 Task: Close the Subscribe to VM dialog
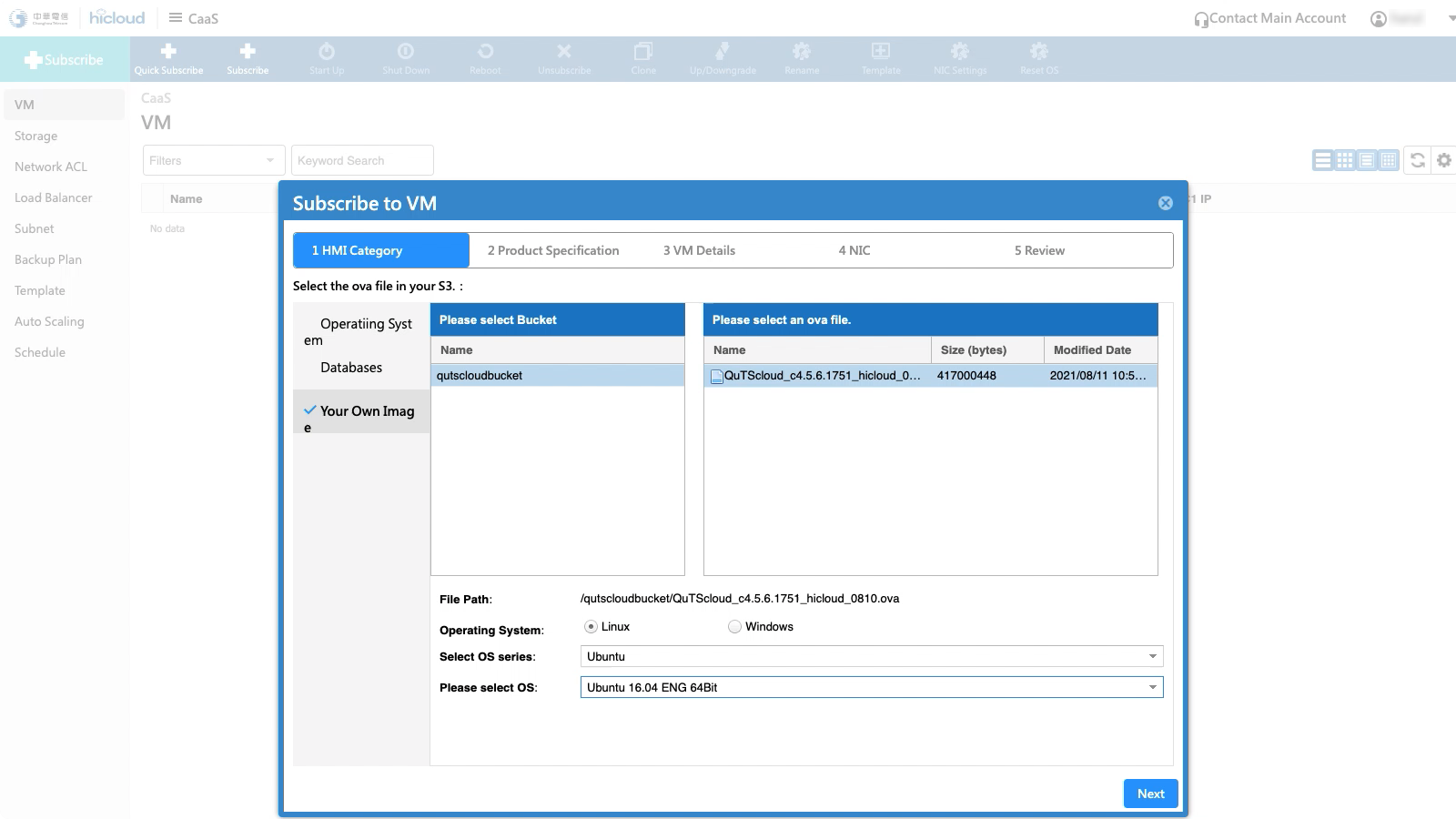[1165, 203]
